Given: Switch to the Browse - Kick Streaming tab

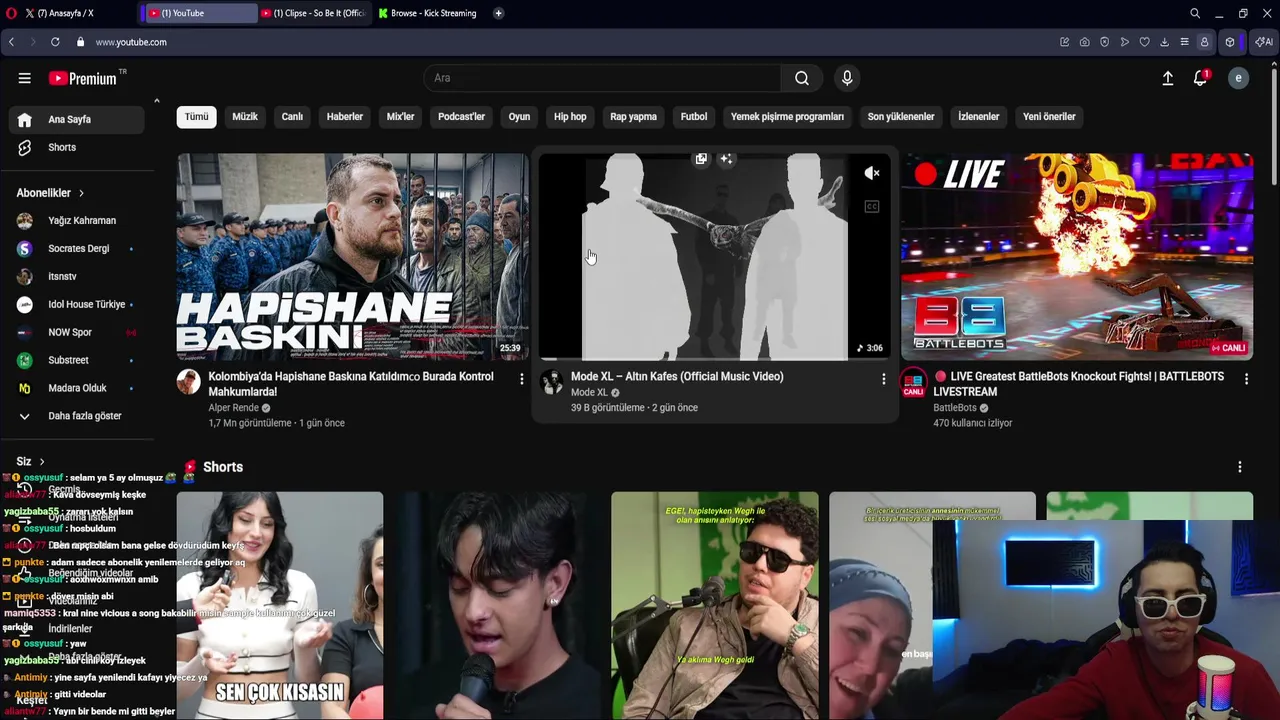Looking at the screenshot, I should (x=430, y=13).
